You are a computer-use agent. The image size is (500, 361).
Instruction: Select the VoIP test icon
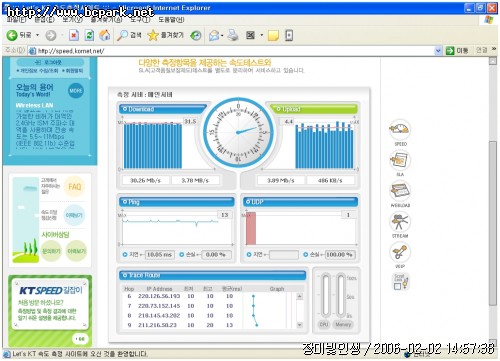pos(400,252)
